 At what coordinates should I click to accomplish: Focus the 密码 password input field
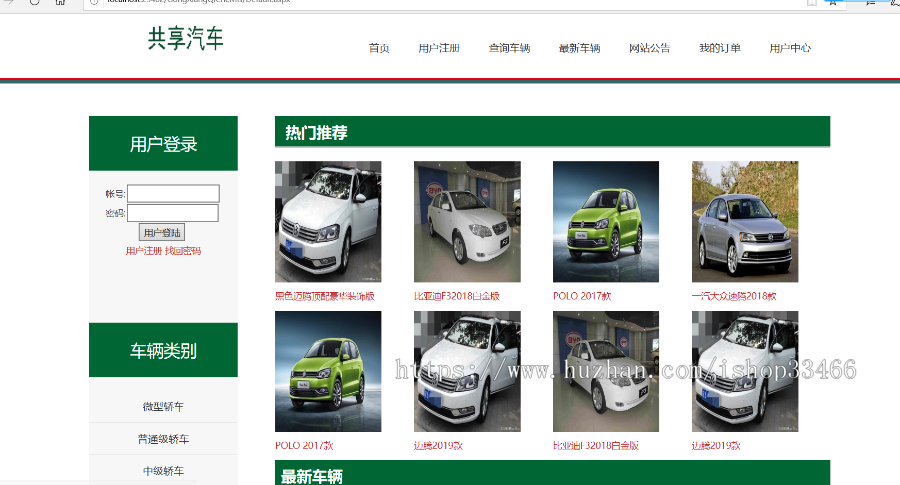pos(173,213)
